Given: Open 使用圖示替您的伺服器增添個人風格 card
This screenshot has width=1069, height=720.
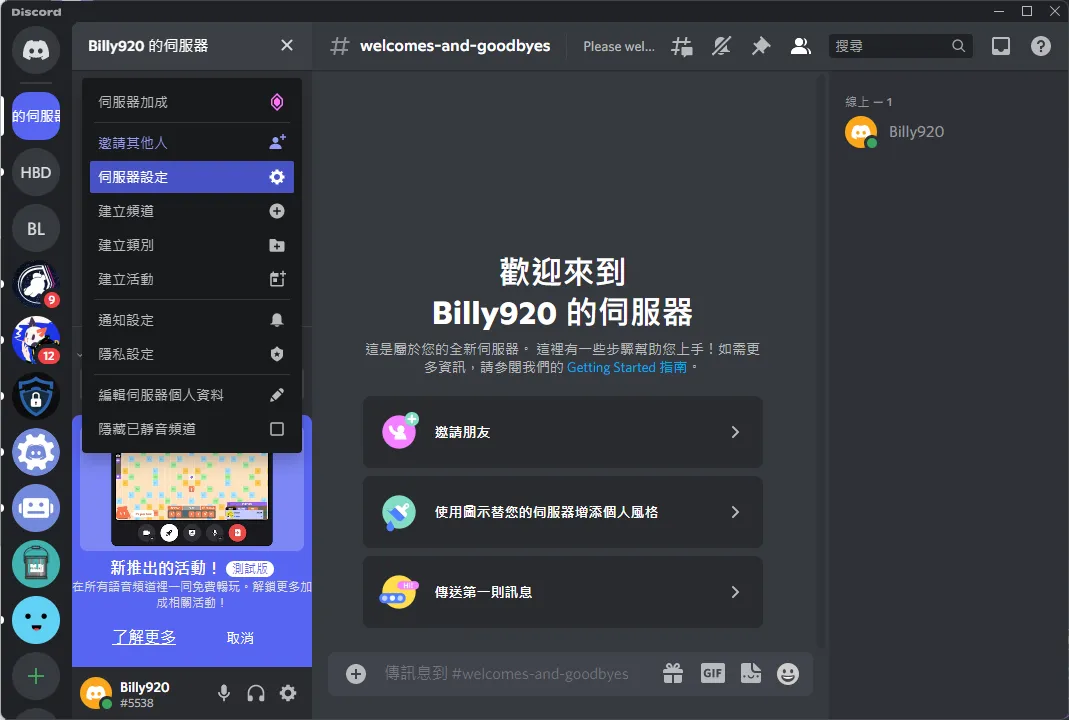Looking at the screenshot, I should pyautogui.click(x=562, y=512).
